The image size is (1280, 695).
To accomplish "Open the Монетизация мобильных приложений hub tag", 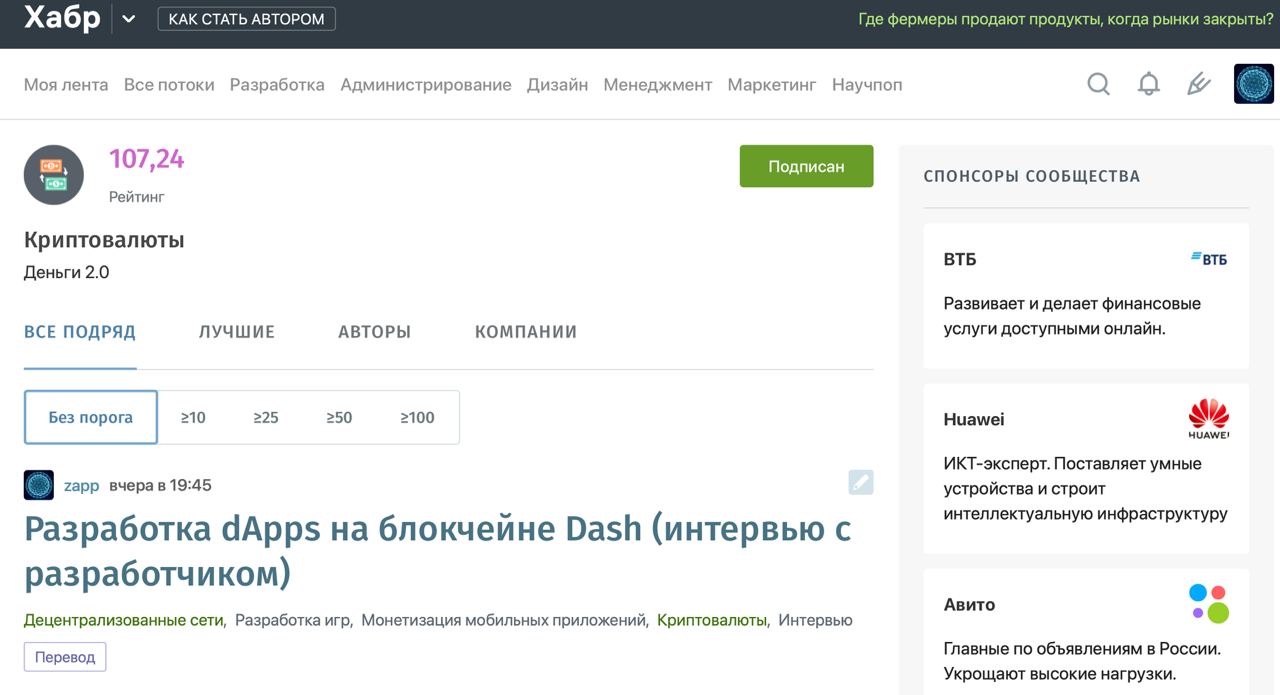I will (x=504, y=620).
